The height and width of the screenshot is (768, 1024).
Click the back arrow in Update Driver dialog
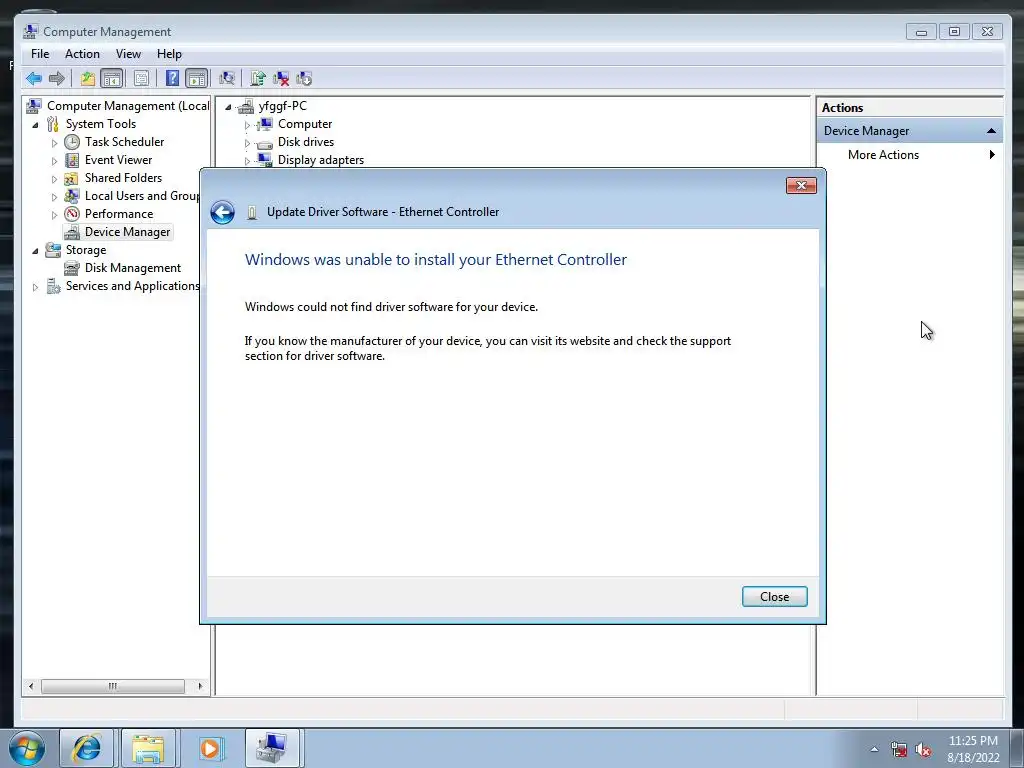pos(223,212)
